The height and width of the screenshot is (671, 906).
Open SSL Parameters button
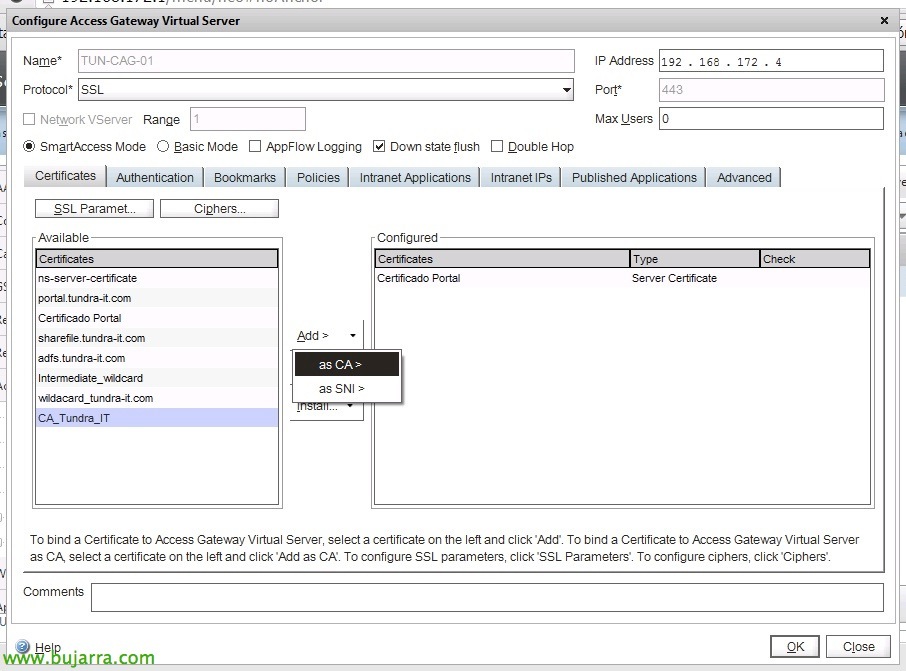[x=95, y=209]
